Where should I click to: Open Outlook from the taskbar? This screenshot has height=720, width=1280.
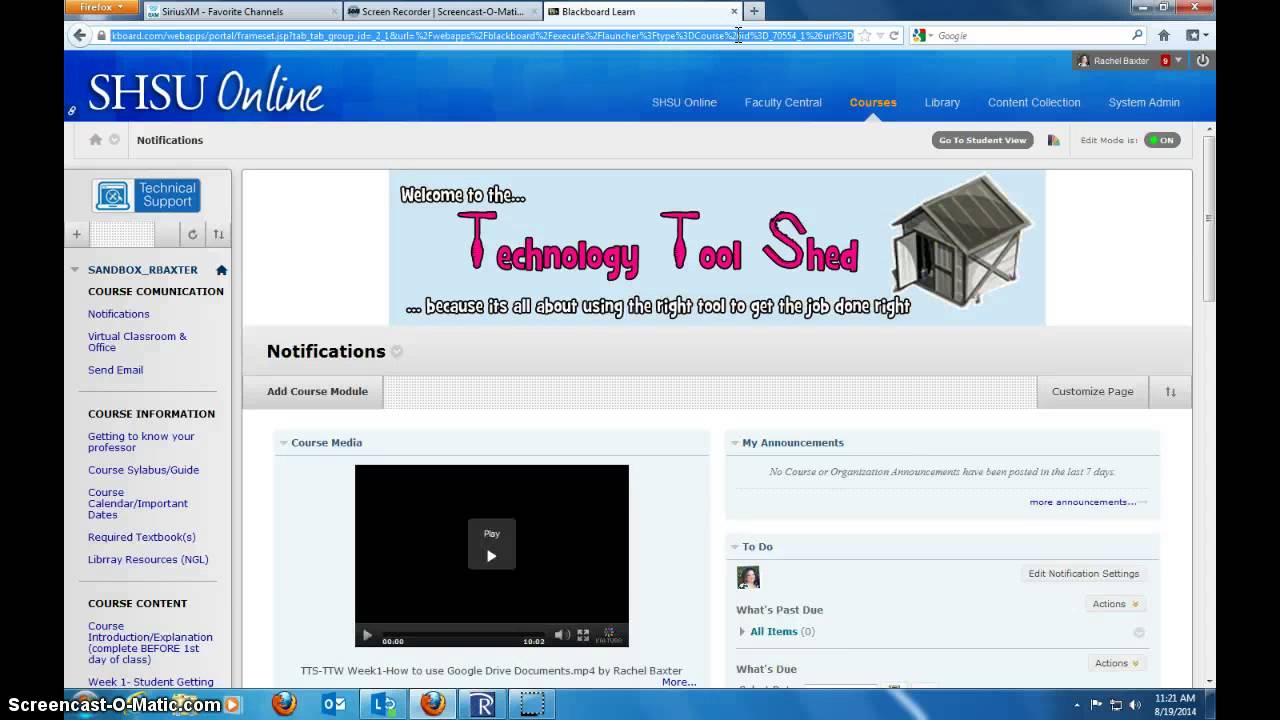(x=334, y=704)
